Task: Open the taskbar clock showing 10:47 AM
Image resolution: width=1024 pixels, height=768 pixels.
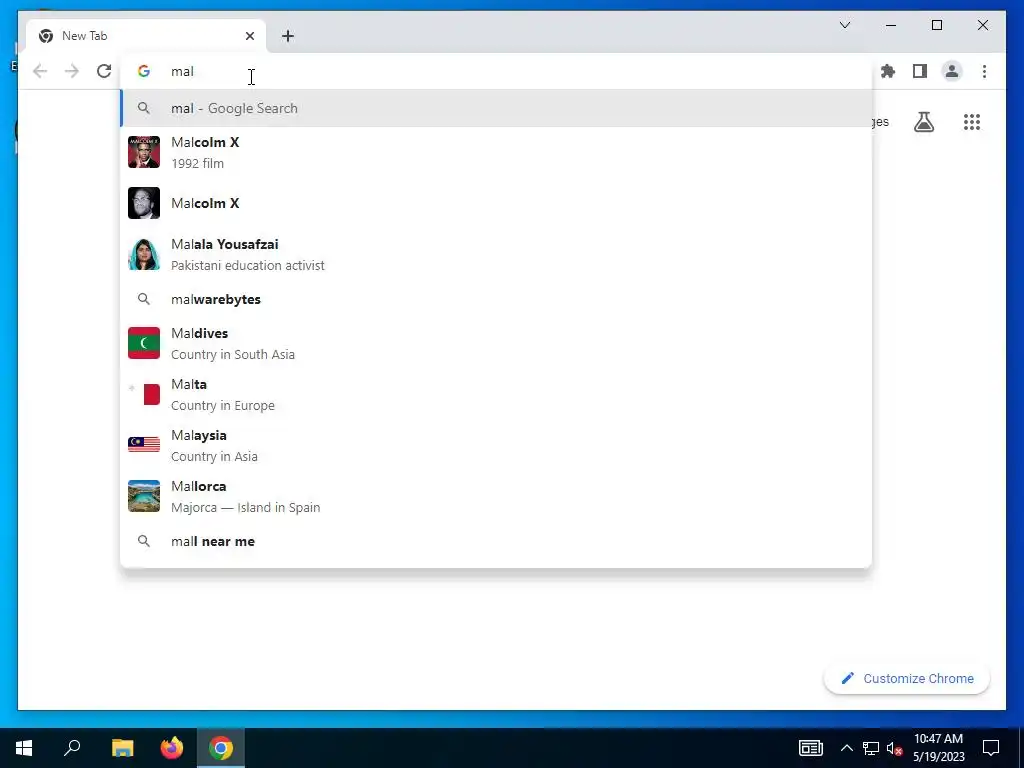Action: coord(938,748)
